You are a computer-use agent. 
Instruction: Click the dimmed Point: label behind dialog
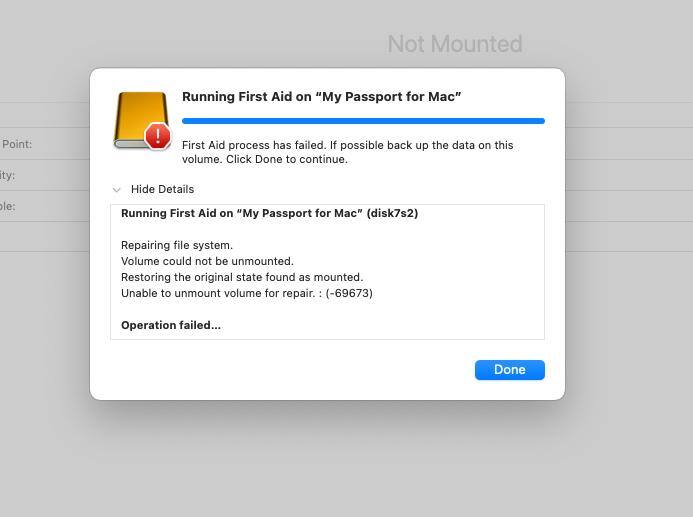coord(17,144)
